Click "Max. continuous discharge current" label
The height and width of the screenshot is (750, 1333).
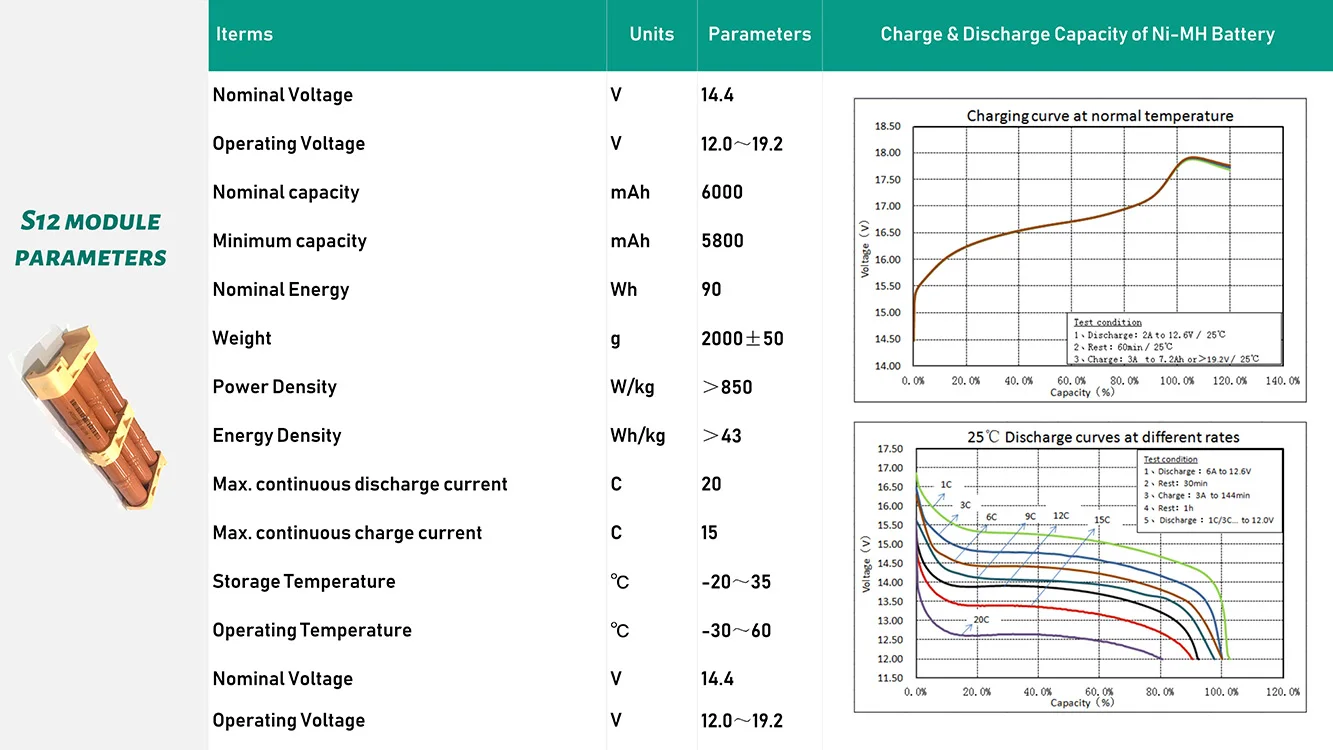pyautogui.click(x=359, y=484)
